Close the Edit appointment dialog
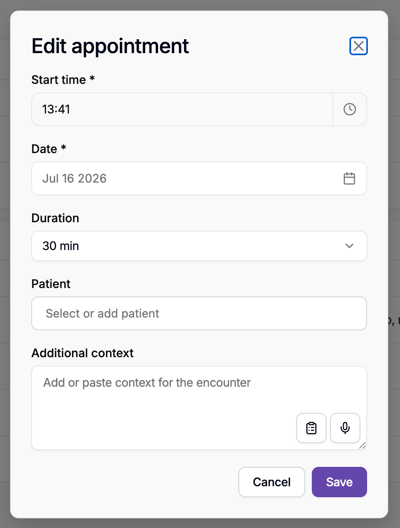 point(358,46)
